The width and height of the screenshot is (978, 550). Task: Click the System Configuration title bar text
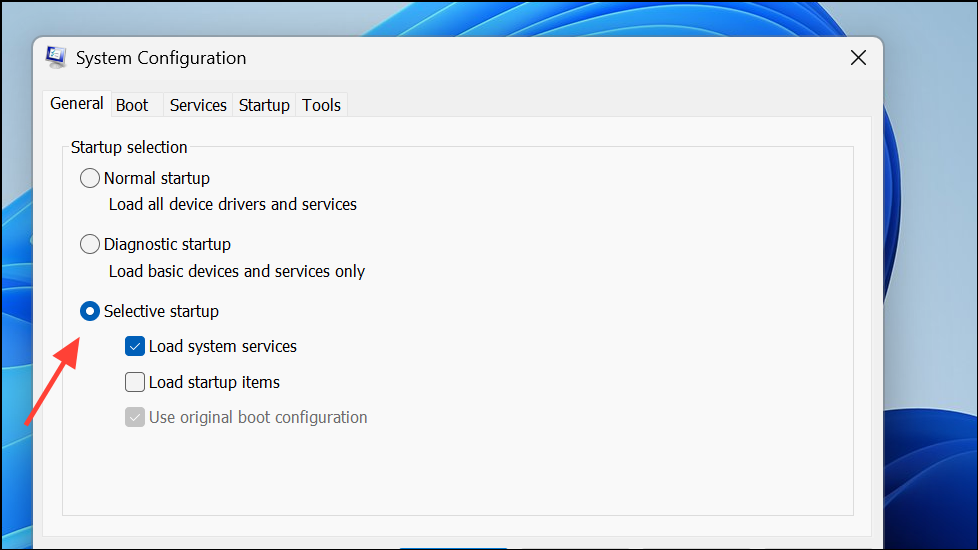[161, 58]
